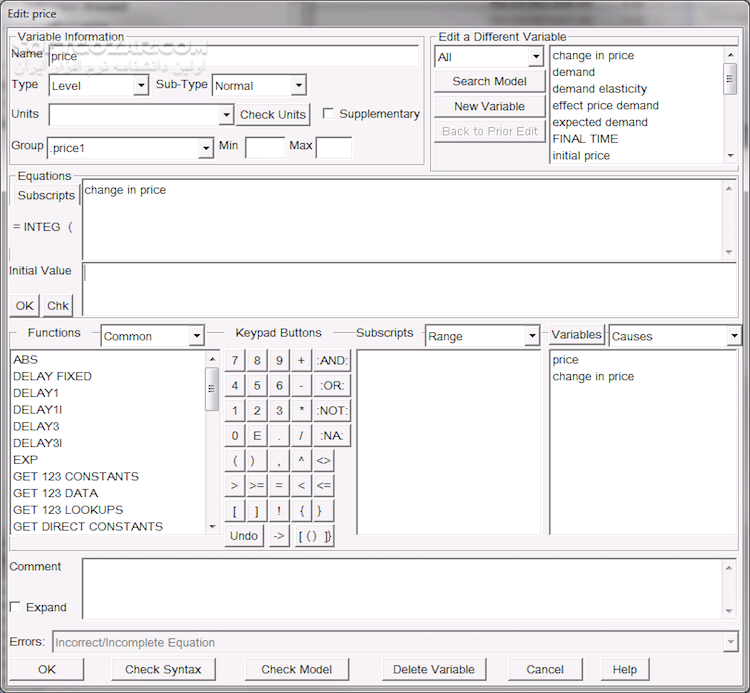The width and height of the screenshot is (750, 693).
Task: Click the Undo keypad button
Action: [244, 536]
